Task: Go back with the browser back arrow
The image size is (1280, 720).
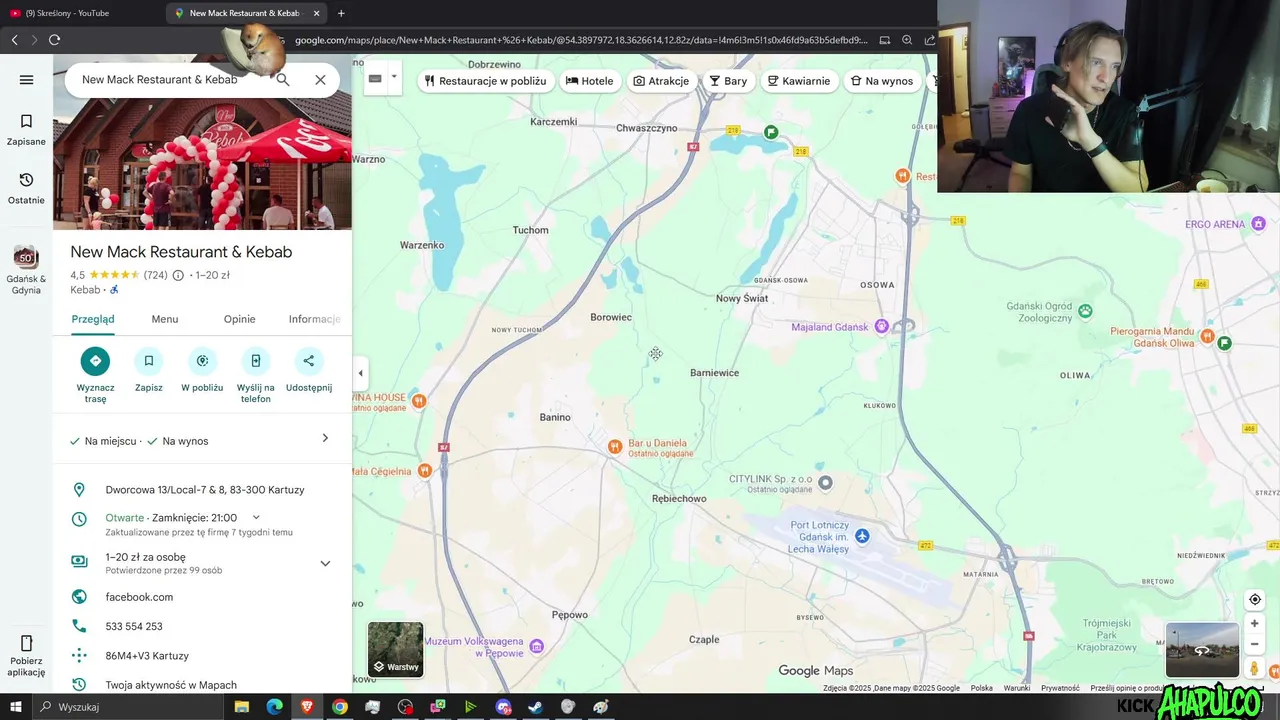Action: (14, 40)
